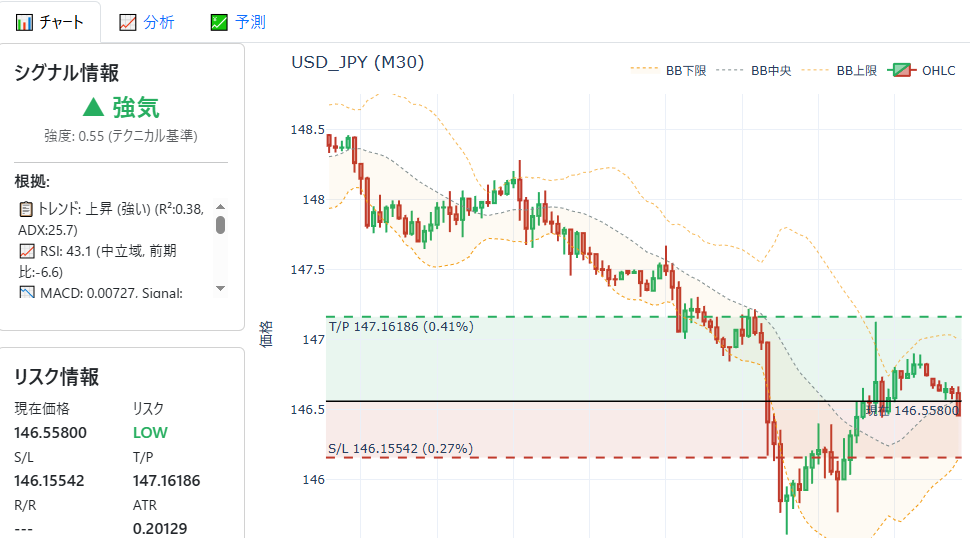Click the chart icon beside MACD reason
Image resolution: width=970 pixels, height=538 pixels.
tap(26, 293)
